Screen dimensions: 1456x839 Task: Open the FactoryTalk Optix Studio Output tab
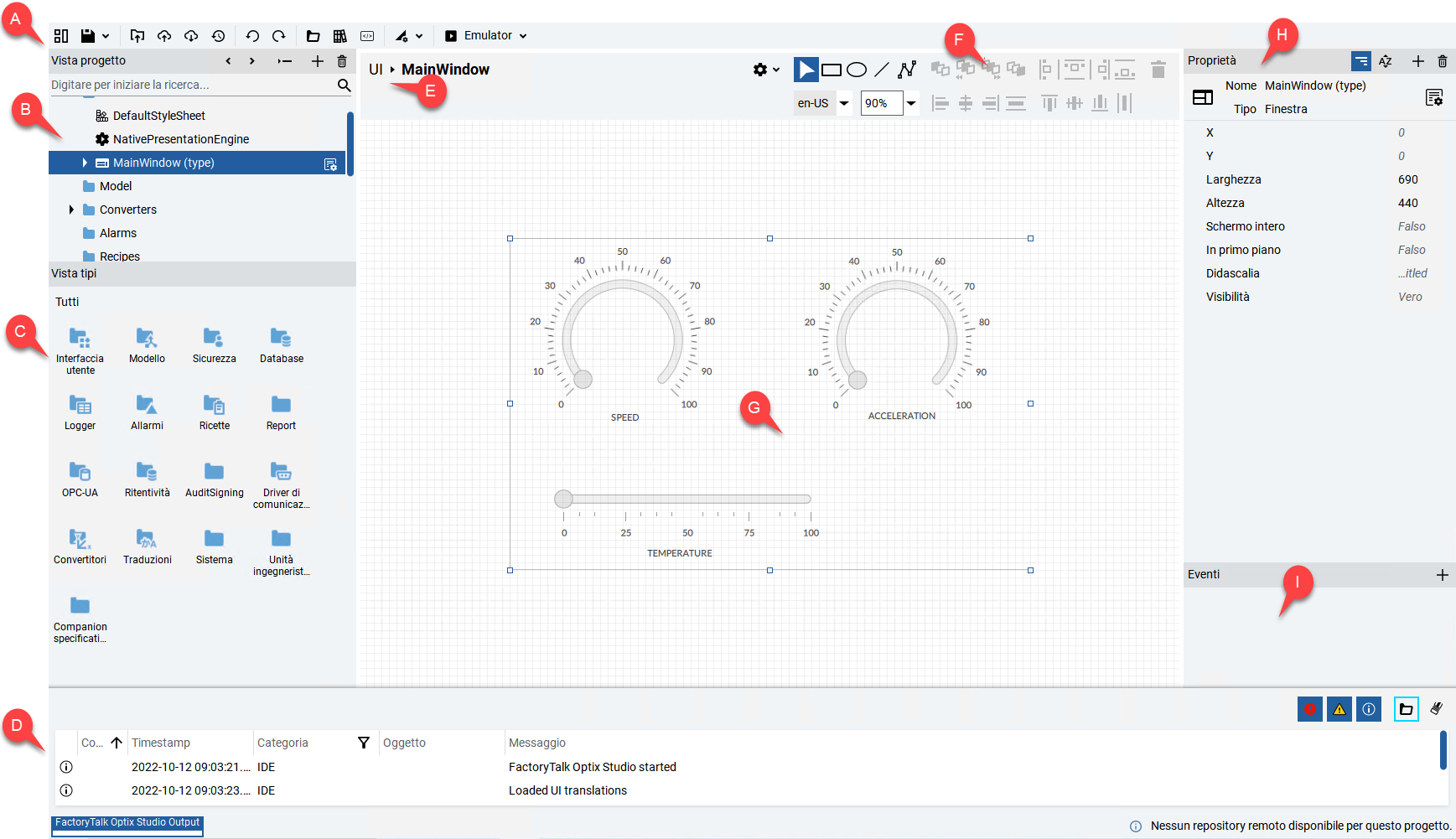[x=127, y=823]
